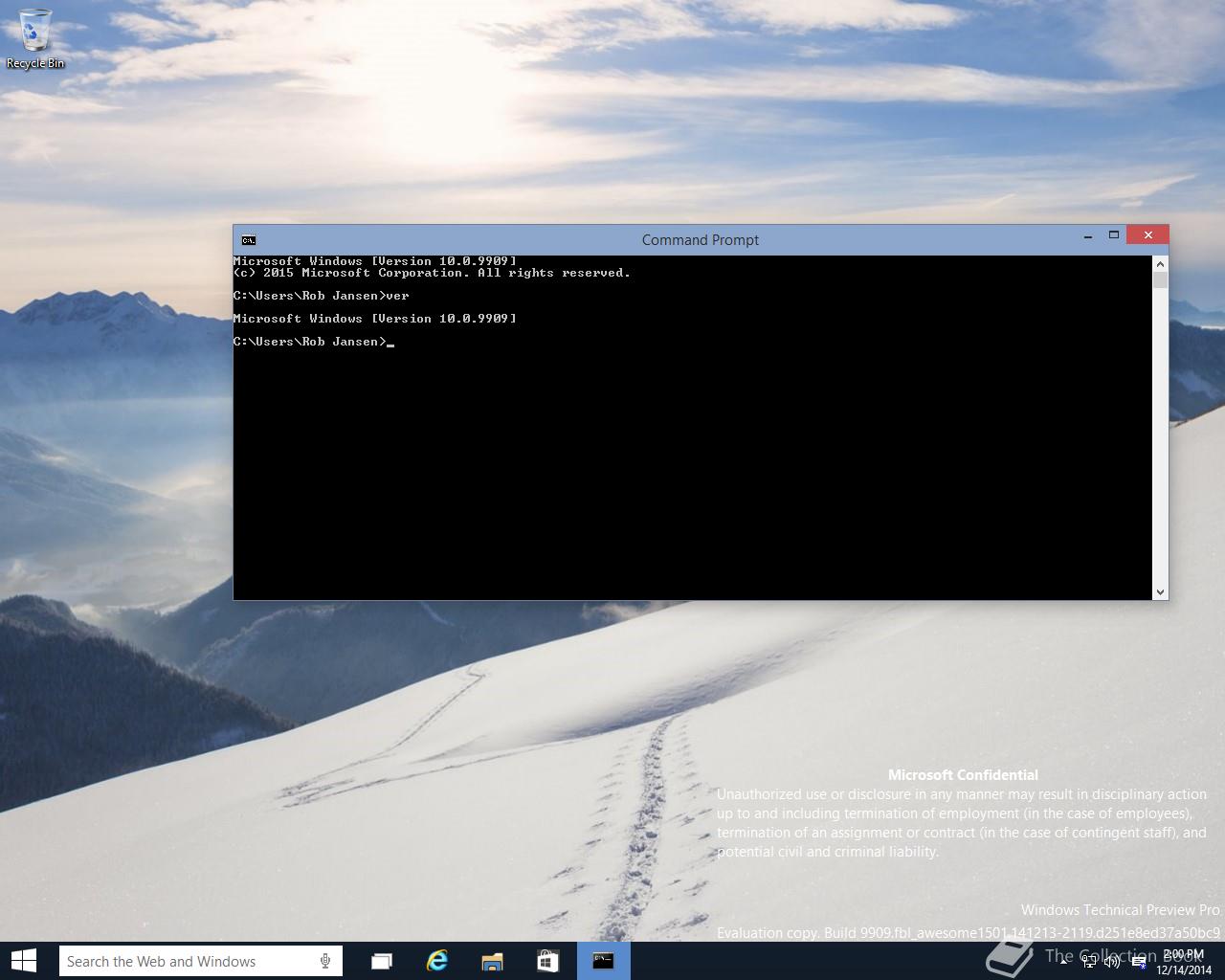
Task: Launch Internet Explorer from the taskbar
Action: [x=437, y=961]
